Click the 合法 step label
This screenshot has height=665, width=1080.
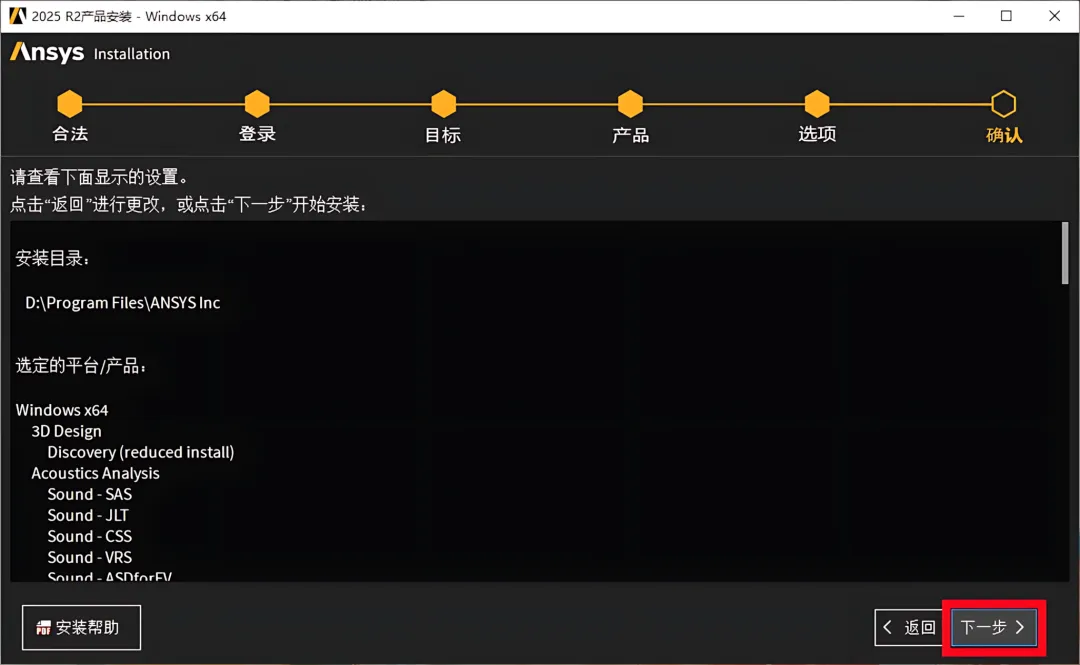coord(70,134)
